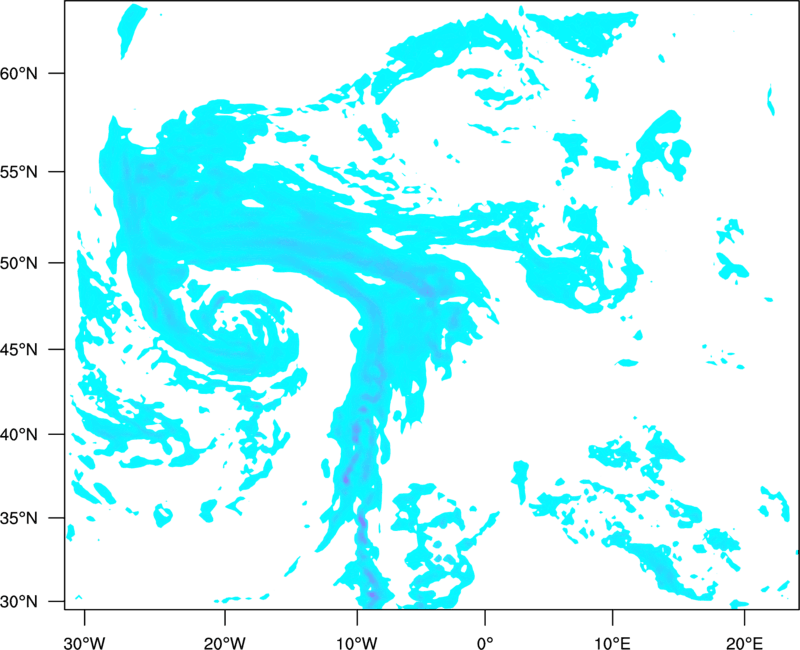Click the 30°N latitude label
The width and height of the screenshot is (800, 650).
point(19,602)
